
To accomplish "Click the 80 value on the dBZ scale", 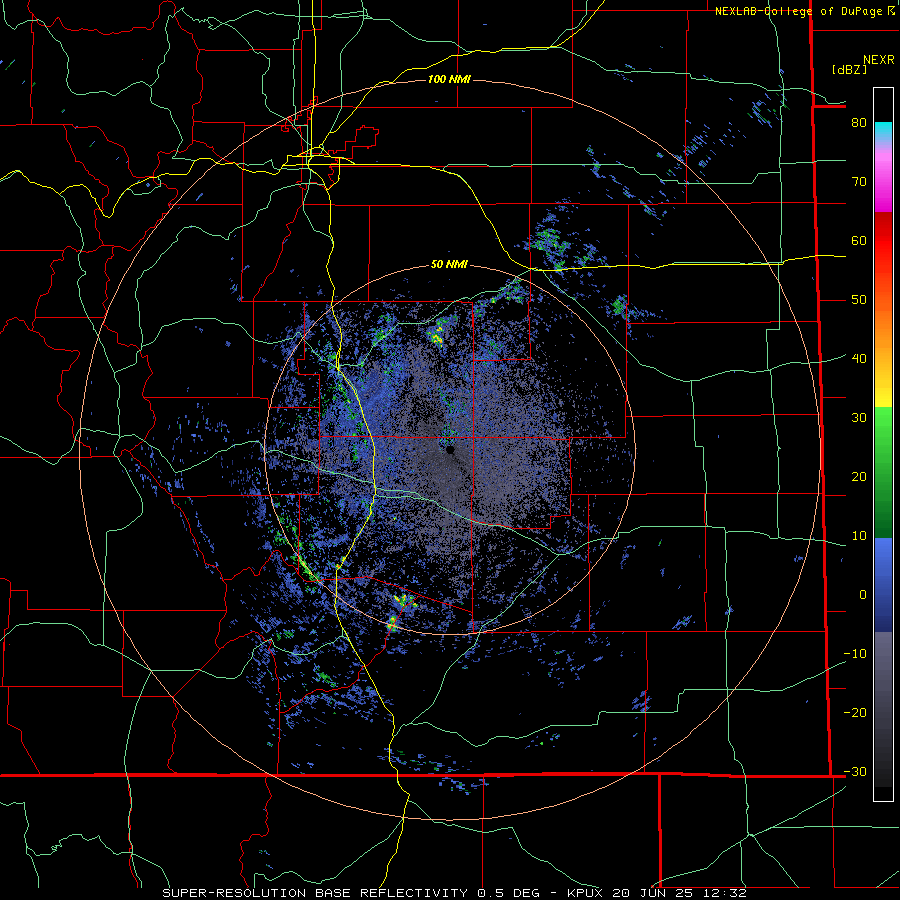I will tap(859, 123).
